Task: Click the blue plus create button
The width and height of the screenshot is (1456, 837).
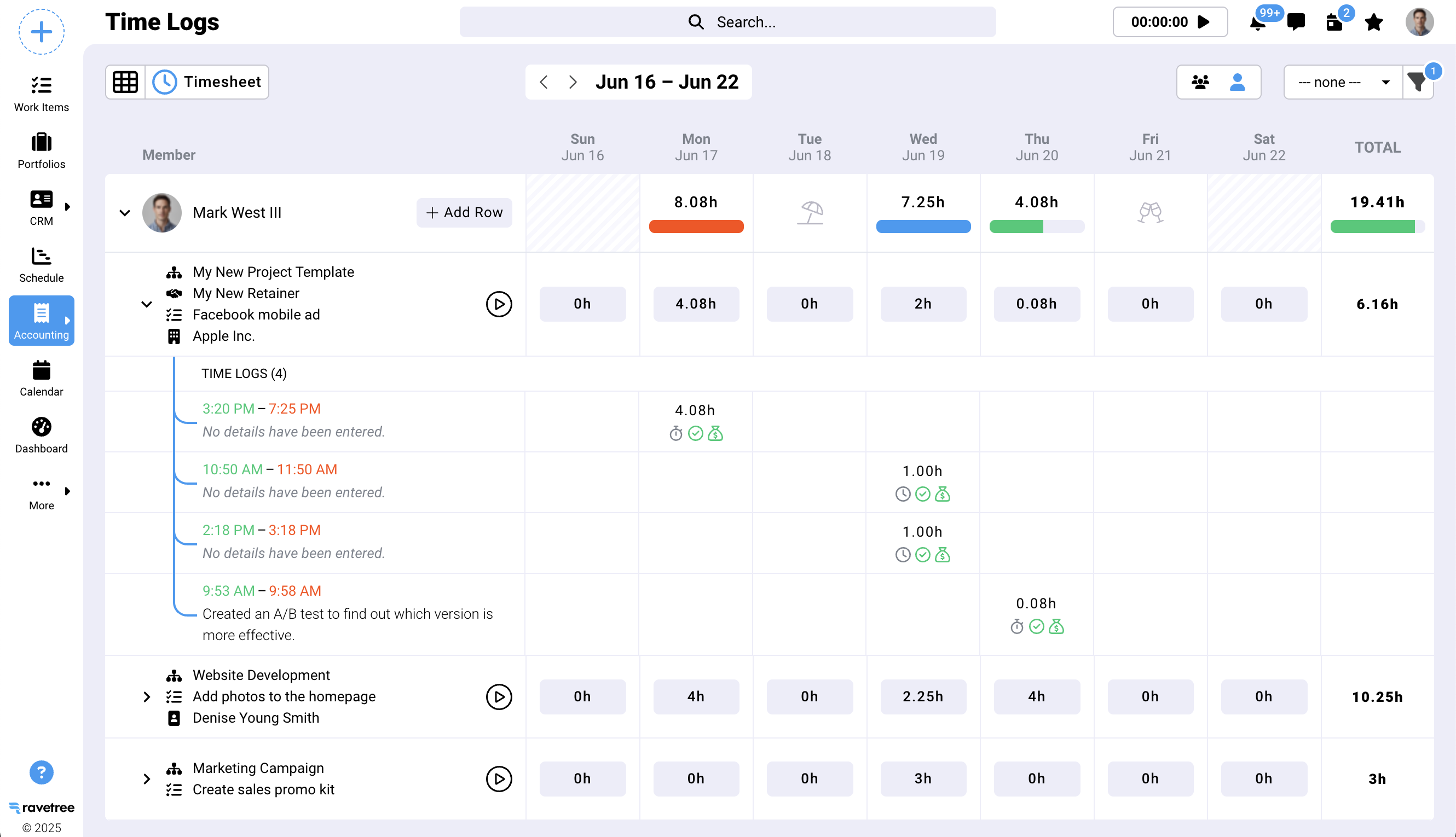Action: click(x=41, y=32)
